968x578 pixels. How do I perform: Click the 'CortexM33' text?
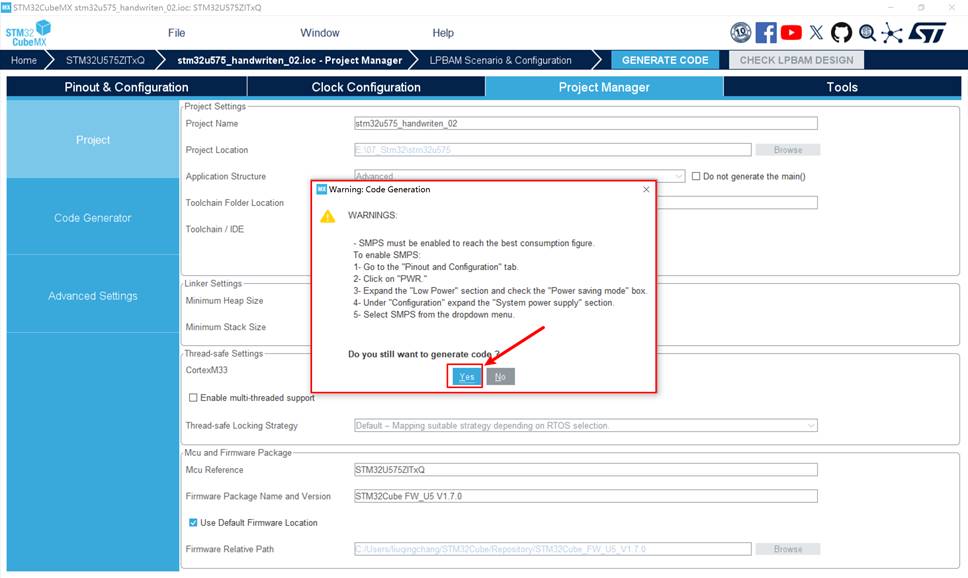pyautogui.click(x=206, y=370)
